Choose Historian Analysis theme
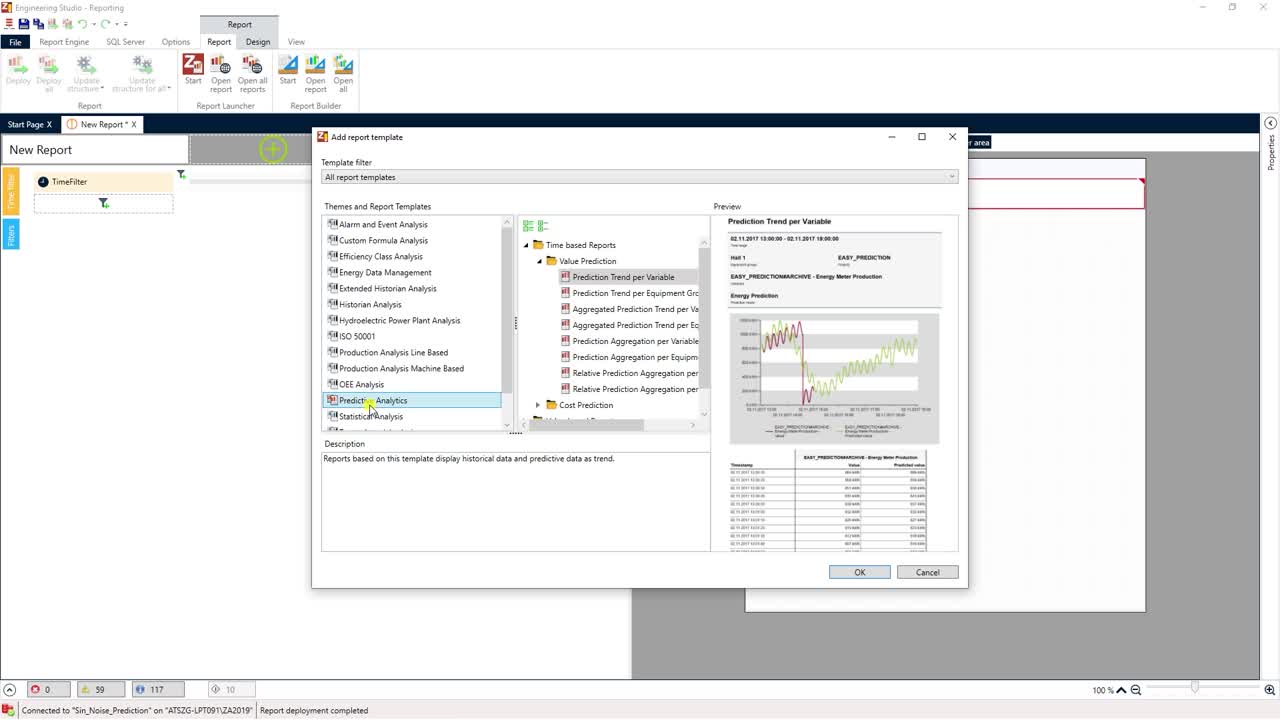 [x=370, y=304]
